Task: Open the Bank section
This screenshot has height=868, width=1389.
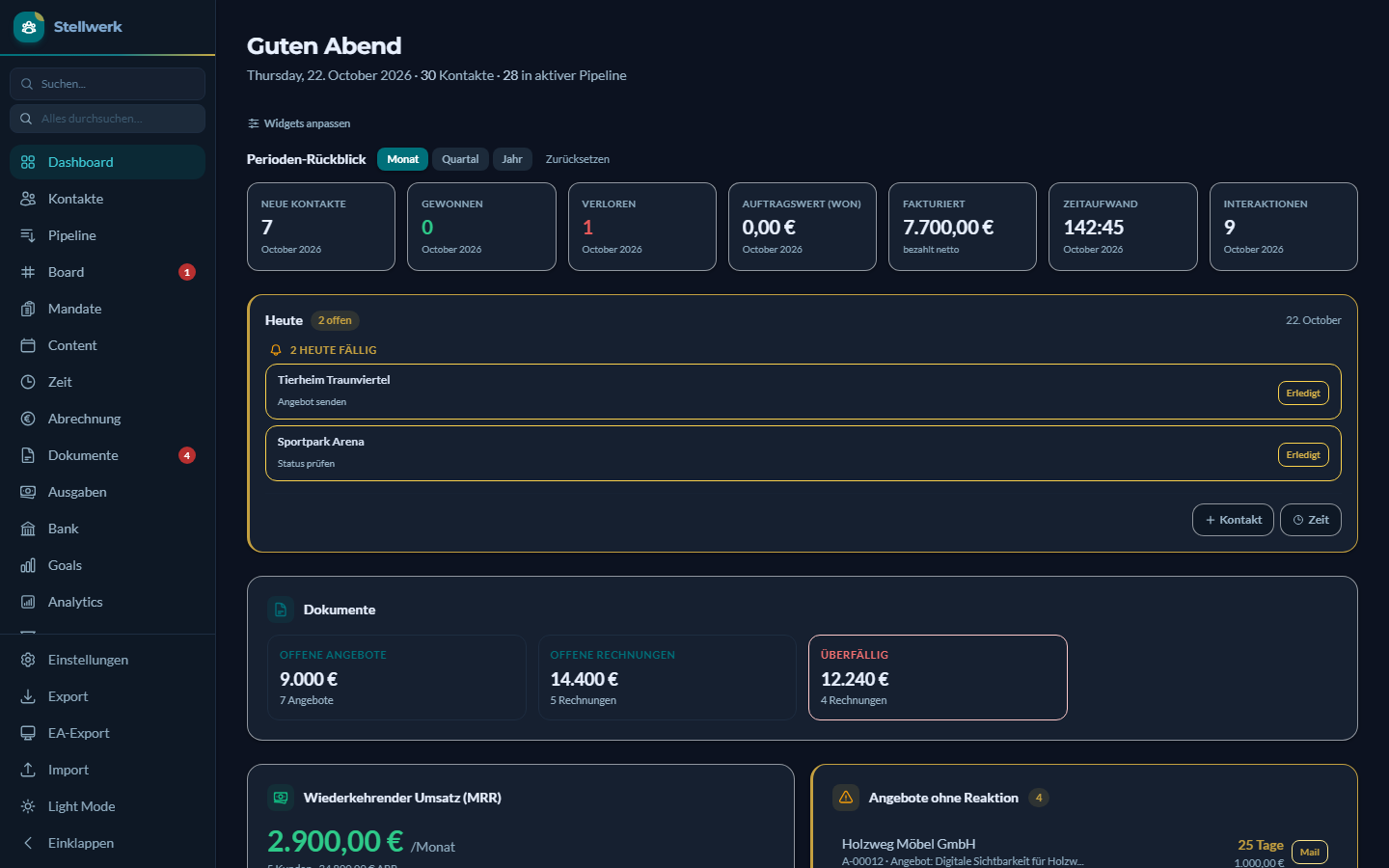Action: click(x=107, y=529)
